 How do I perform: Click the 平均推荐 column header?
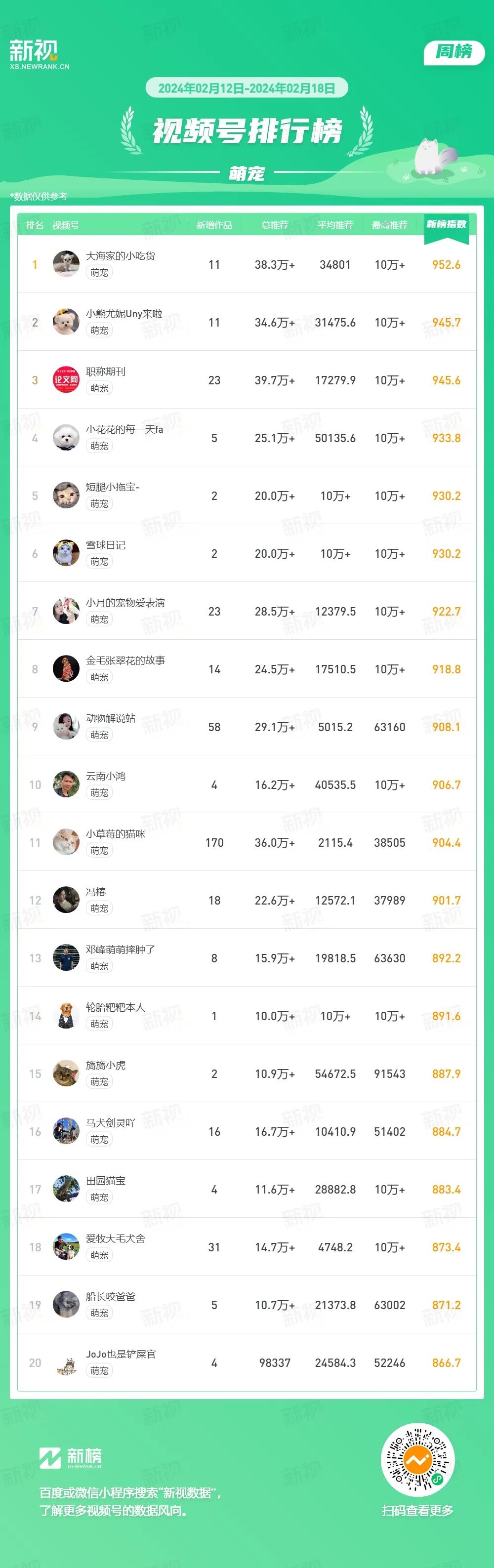(335, 225)
